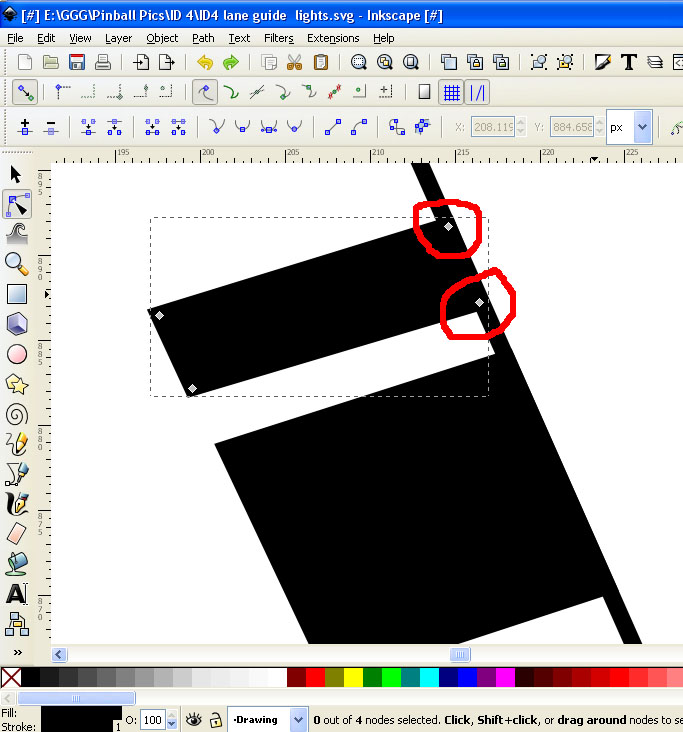Toggle the layer lock icon
This screenshot has width=683, height=732.
(x=215, y=720)
